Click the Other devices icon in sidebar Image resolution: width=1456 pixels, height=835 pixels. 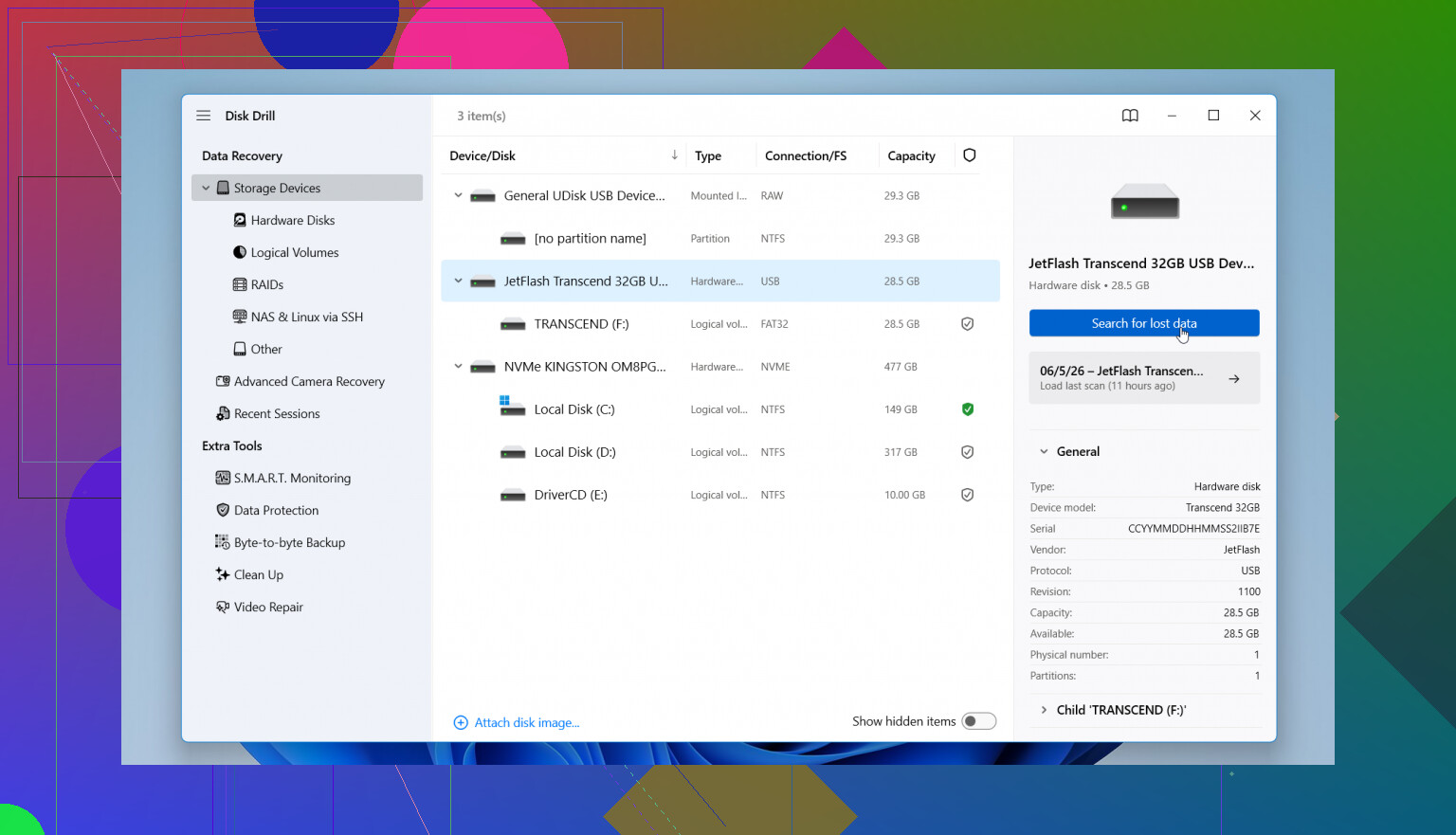tap(240, 349)
